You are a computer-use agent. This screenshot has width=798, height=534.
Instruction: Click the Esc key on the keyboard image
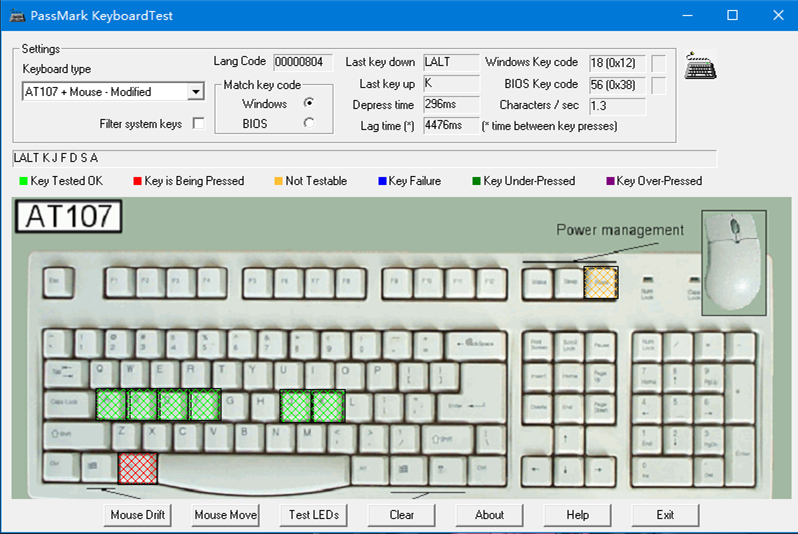tap(58, 282)
